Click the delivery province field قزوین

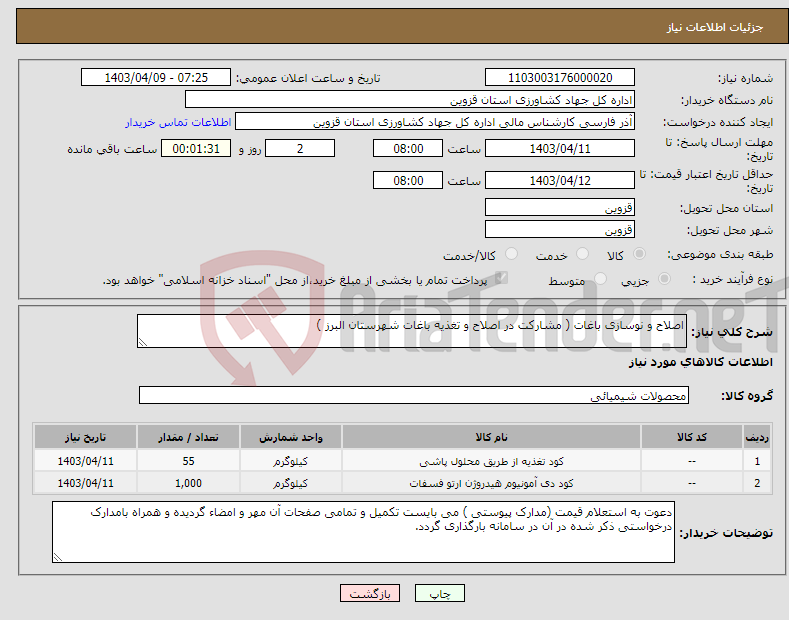point(560,207)
